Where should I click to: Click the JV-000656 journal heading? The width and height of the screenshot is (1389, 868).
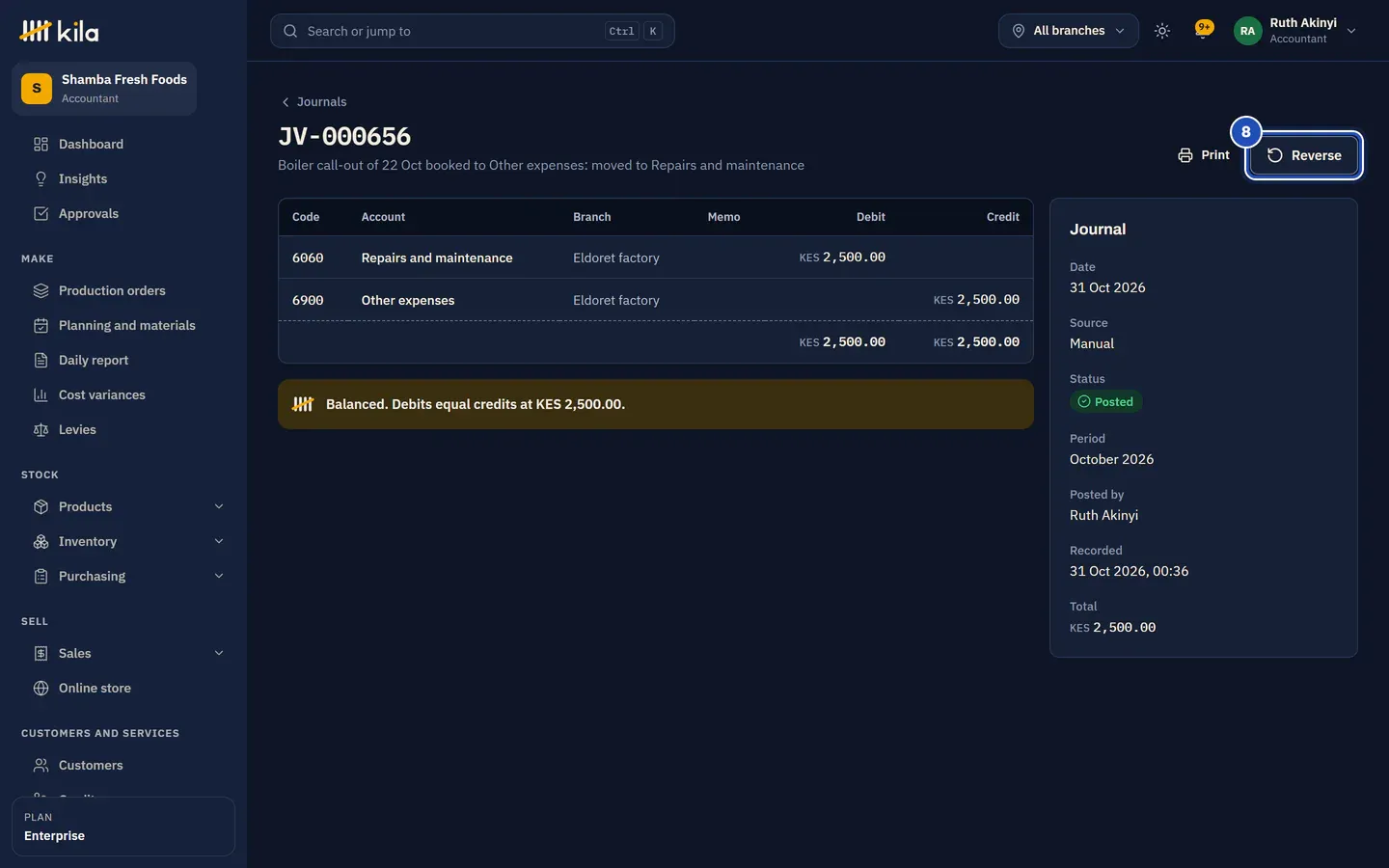click(344, 137)
